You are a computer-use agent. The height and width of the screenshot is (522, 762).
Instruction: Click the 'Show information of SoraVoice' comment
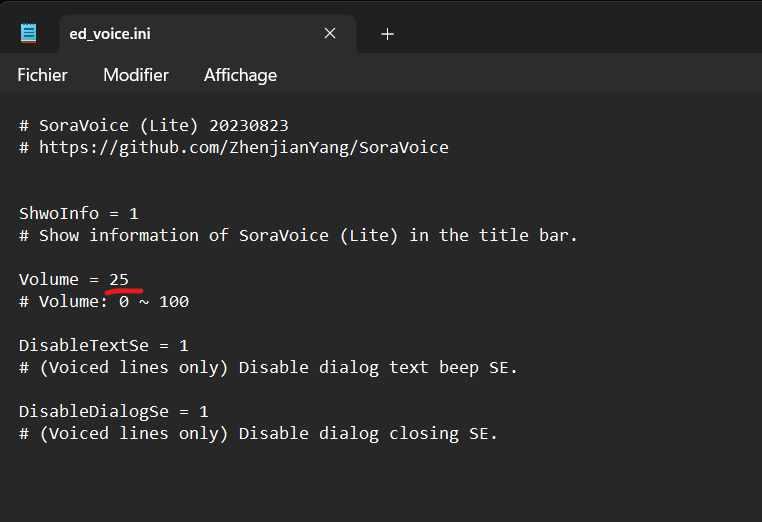coord(300,235)
